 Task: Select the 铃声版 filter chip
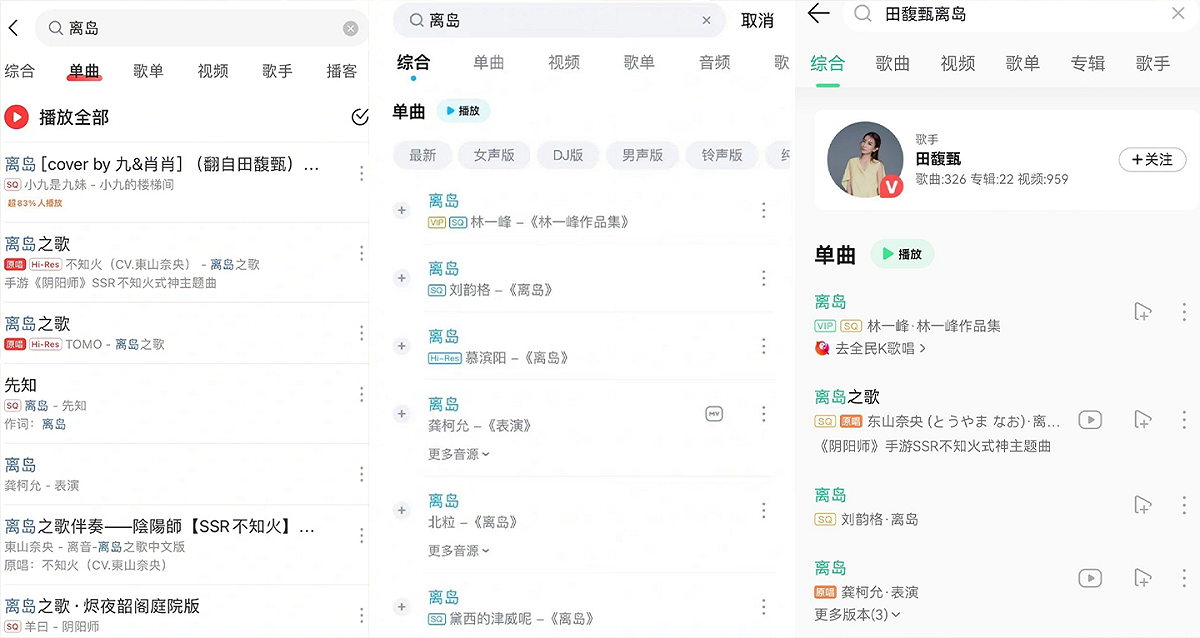click(x=722, y=155)
